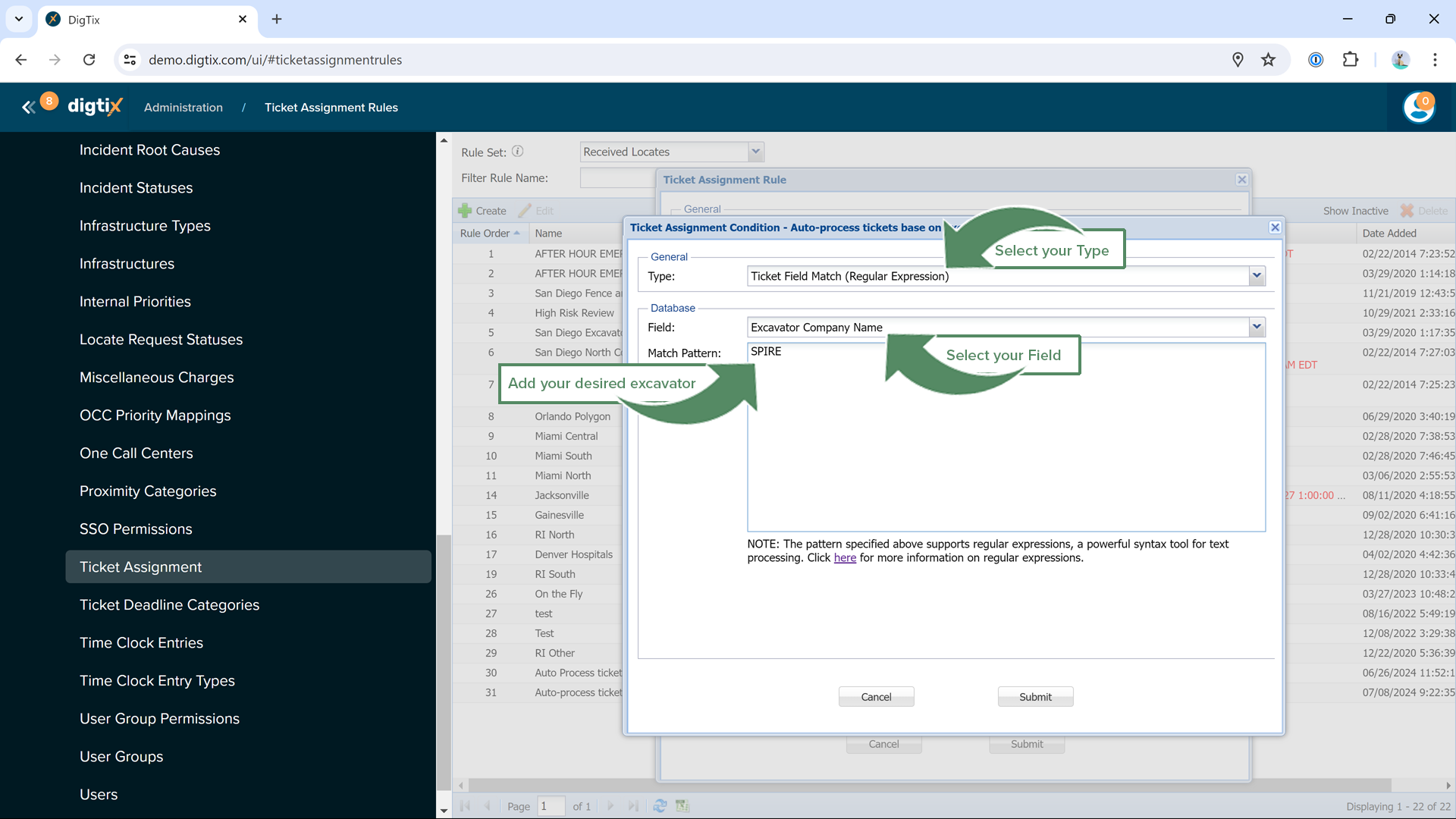The height and width of the screenshot is (819, 1456).
Task: Open the Rule Set dropdown
Action: tap(755, 152)
